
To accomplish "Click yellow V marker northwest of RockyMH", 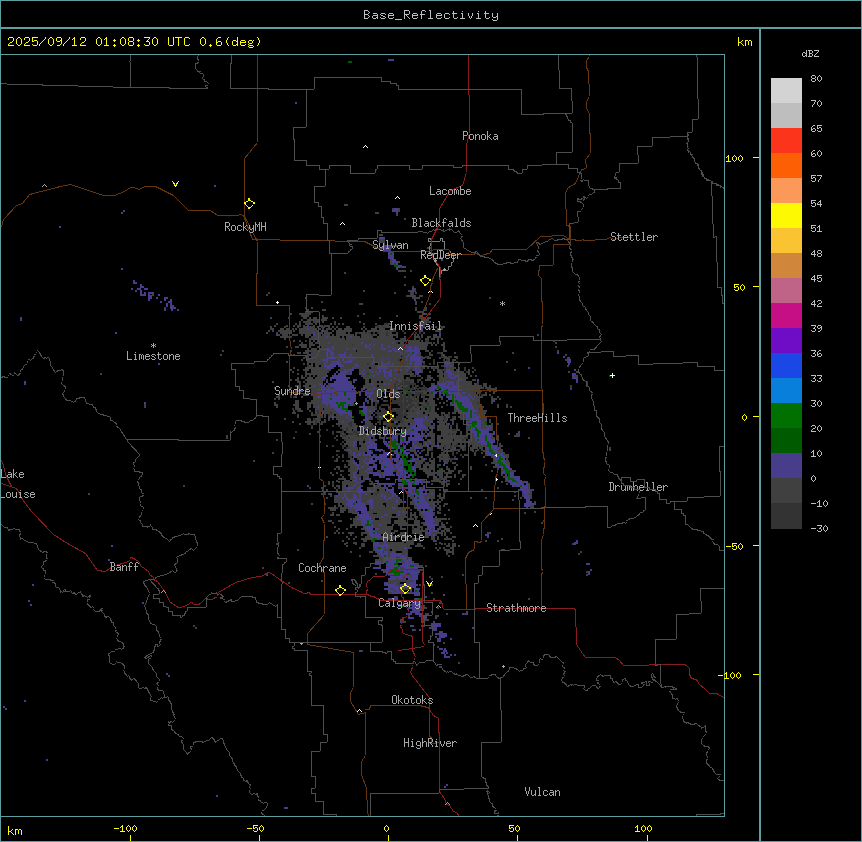I will click(175, 184).
